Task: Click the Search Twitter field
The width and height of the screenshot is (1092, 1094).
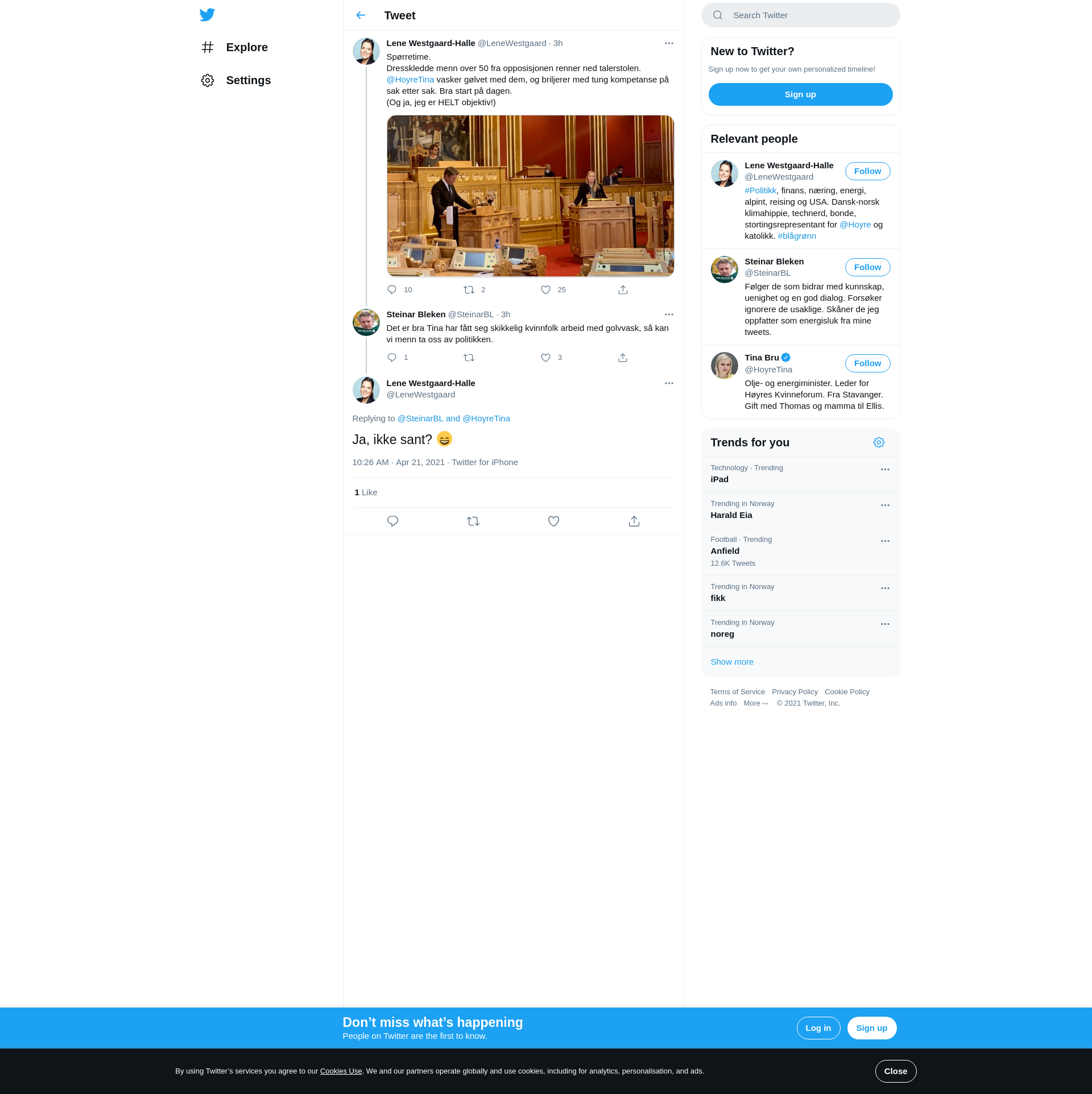Action: pyautogui.click(x=800, y=15)
